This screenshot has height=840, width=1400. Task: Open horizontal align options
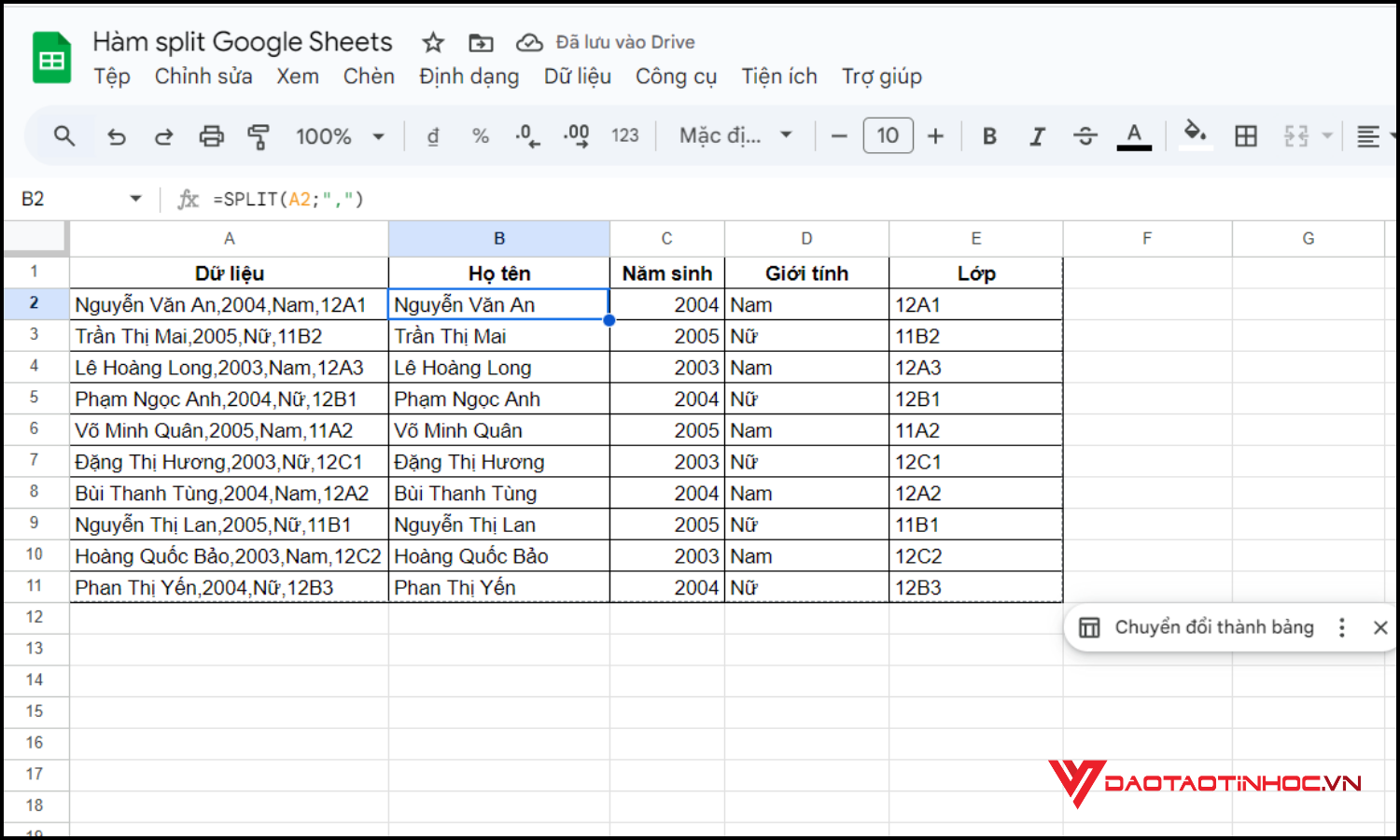click(1368, 136)
